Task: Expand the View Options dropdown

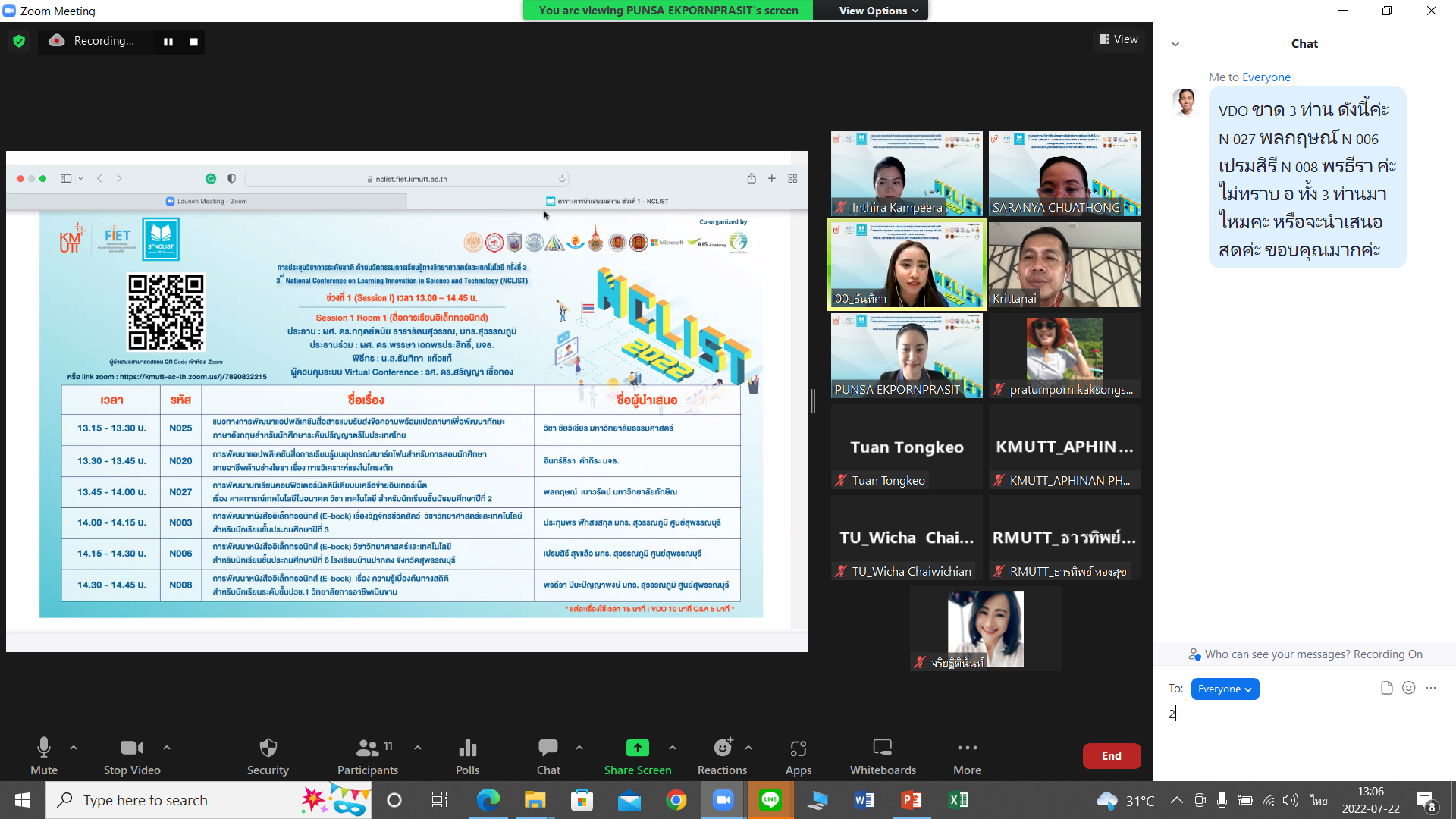Action: coord(878,11)
